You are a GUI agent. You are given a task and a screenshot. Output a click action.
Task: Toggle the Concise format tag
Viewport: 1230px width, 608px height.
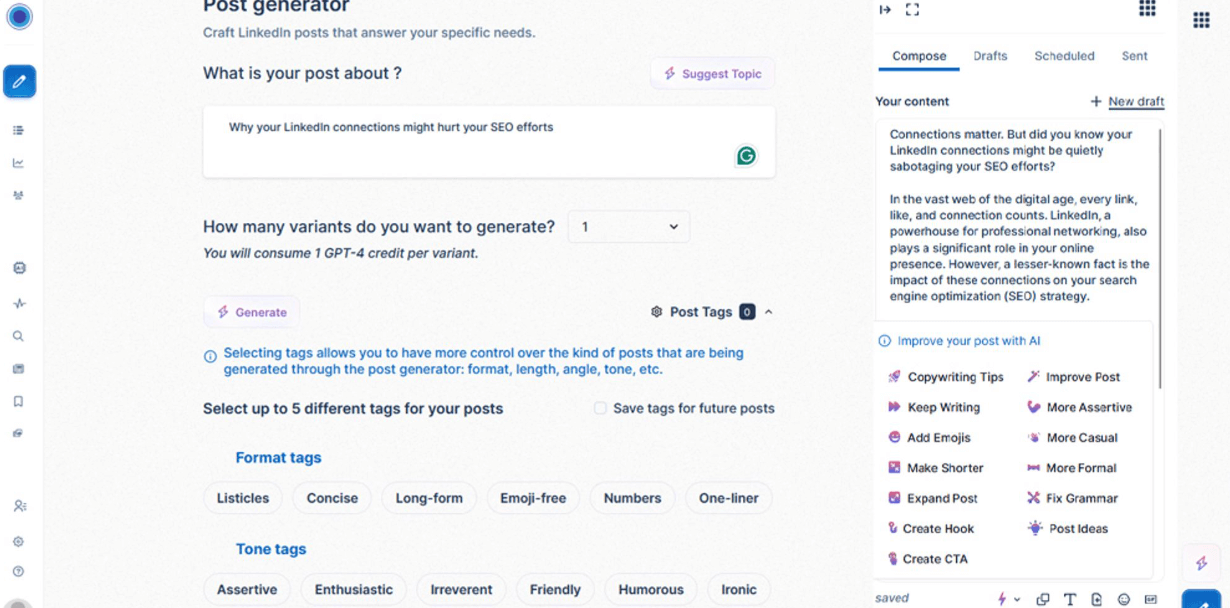(332, 498)
